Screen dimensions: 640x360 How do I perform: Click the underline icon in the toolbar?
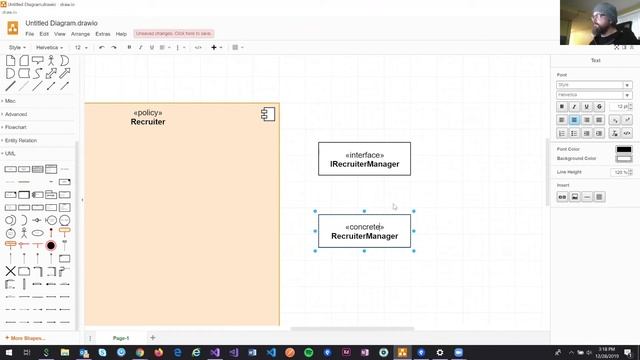(x=151, y=47)
